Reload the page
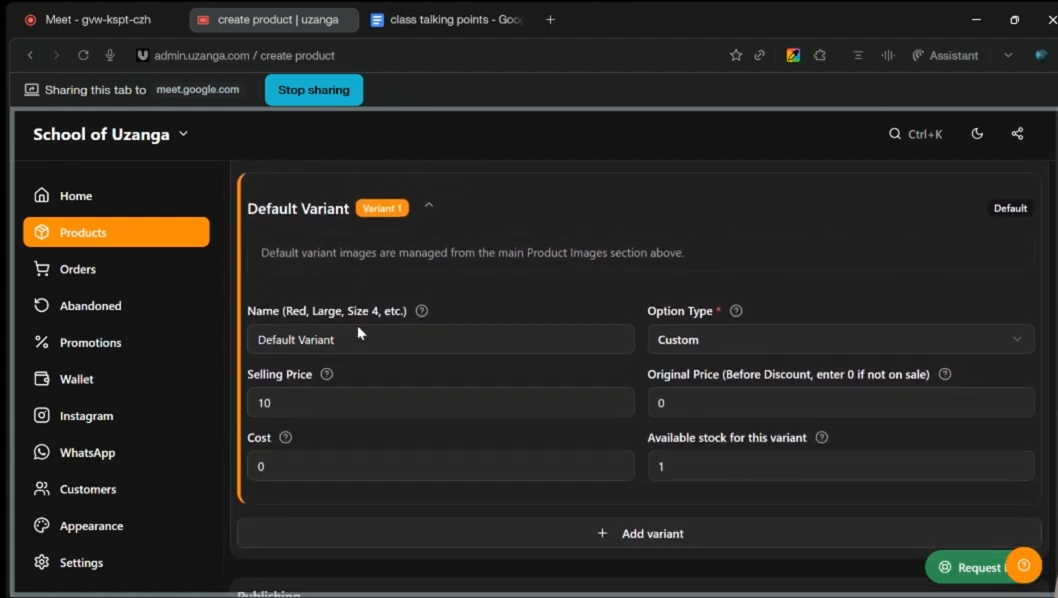The height and width of the screenshot is (598, 1058). (x=83, y=55)
